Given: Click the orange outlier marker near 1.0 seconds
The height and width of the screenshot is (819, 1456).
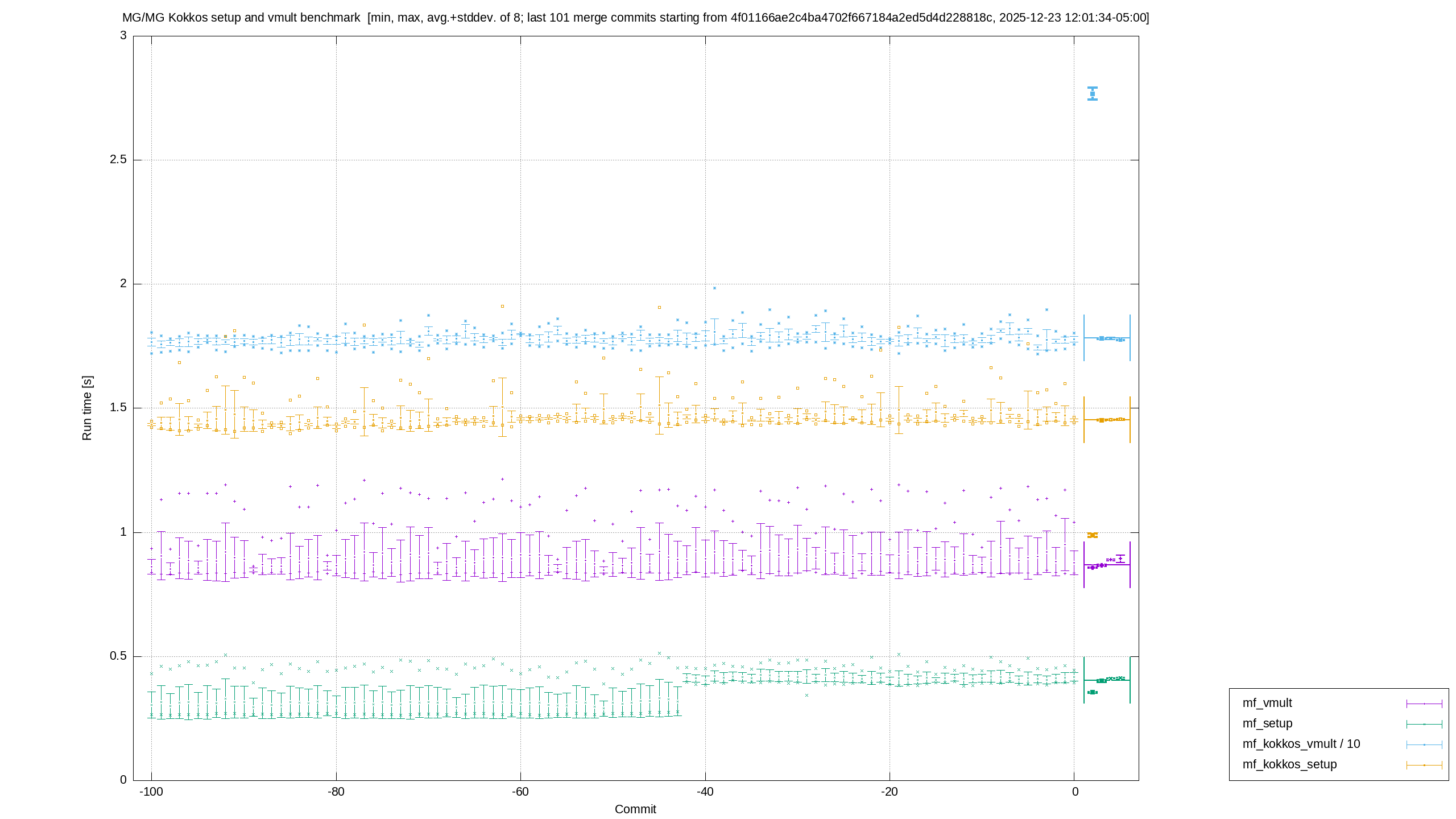Looking at the screenshot, I should tap(1093, 535).
